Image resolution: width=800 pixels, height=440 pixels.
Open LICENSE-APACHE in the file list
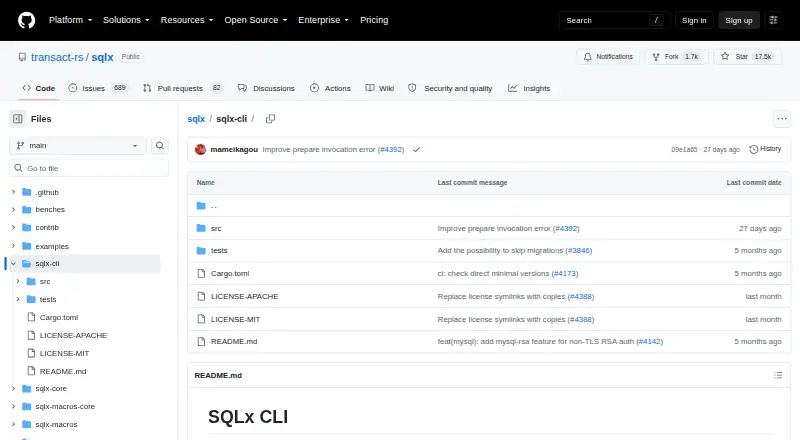(244, 297)
